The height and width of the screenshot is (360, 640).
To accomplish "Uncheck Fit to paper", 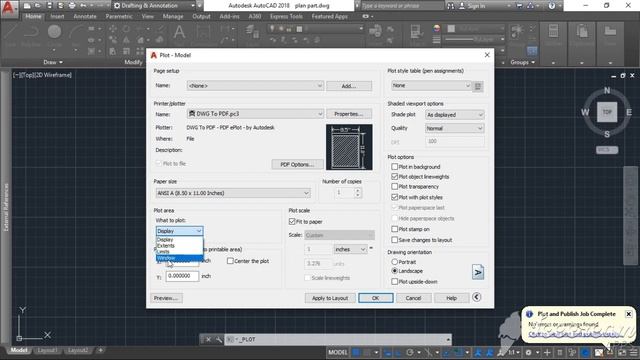I will [x=292, y=221].
